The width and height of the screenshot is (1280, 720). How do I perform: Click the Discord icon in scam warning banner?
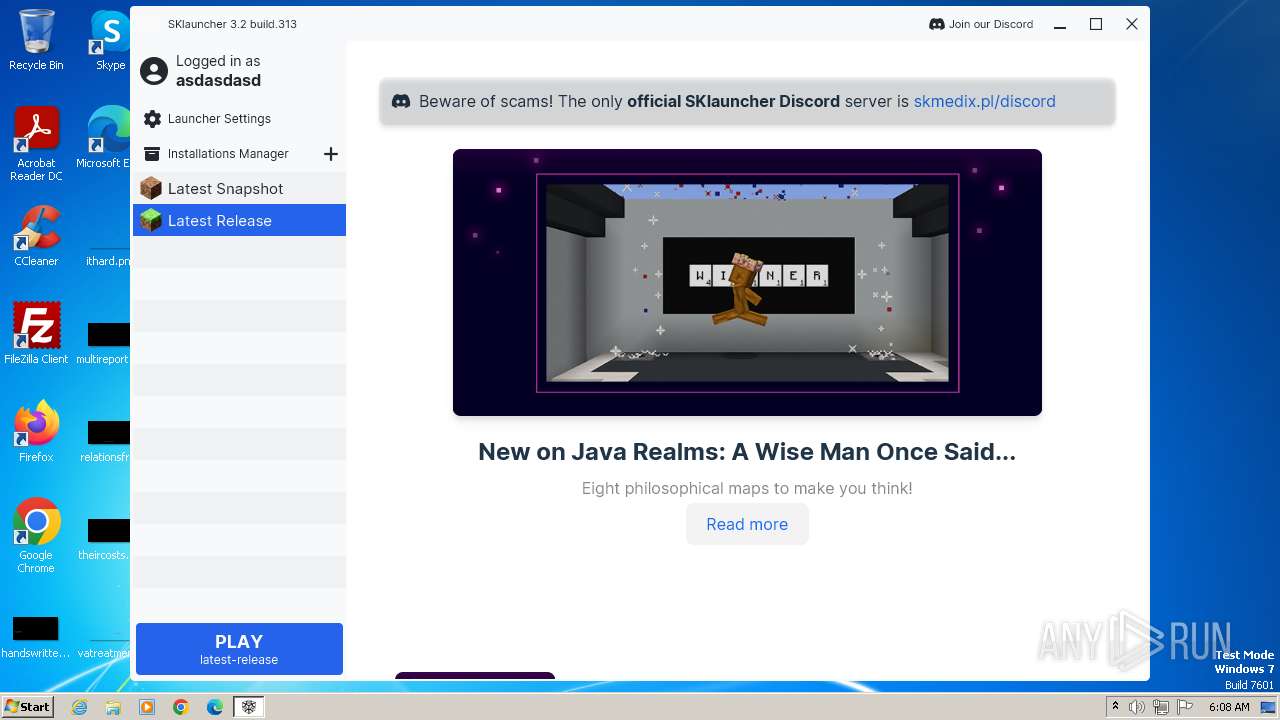tap(400, 101)
